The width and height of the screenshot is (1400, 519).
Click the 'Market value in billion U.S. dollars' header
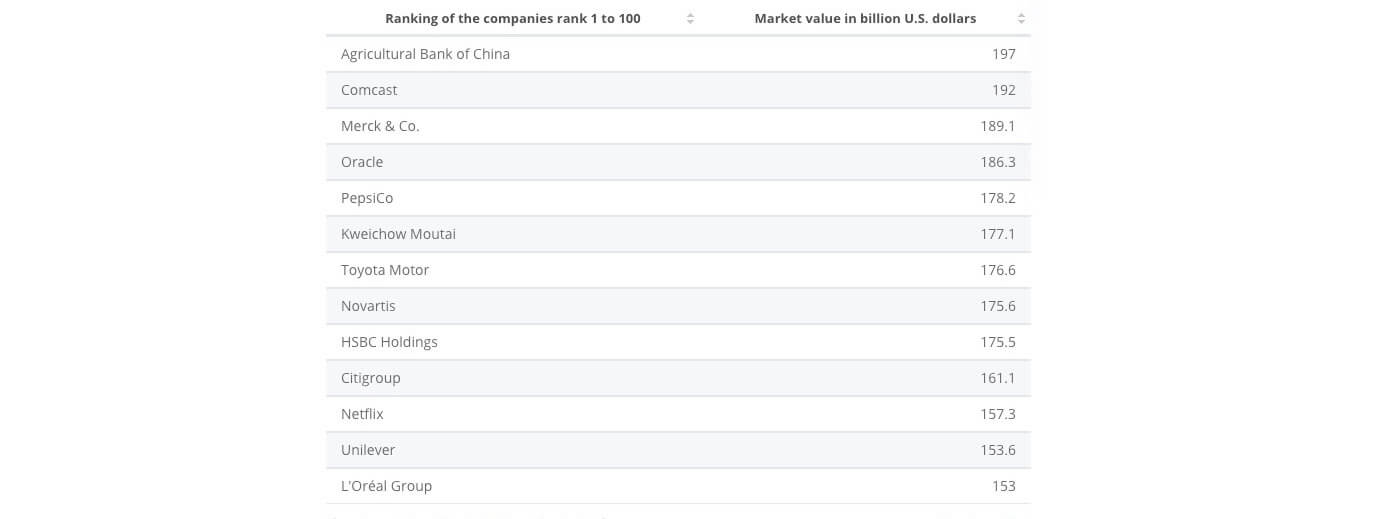click(865, 18)
